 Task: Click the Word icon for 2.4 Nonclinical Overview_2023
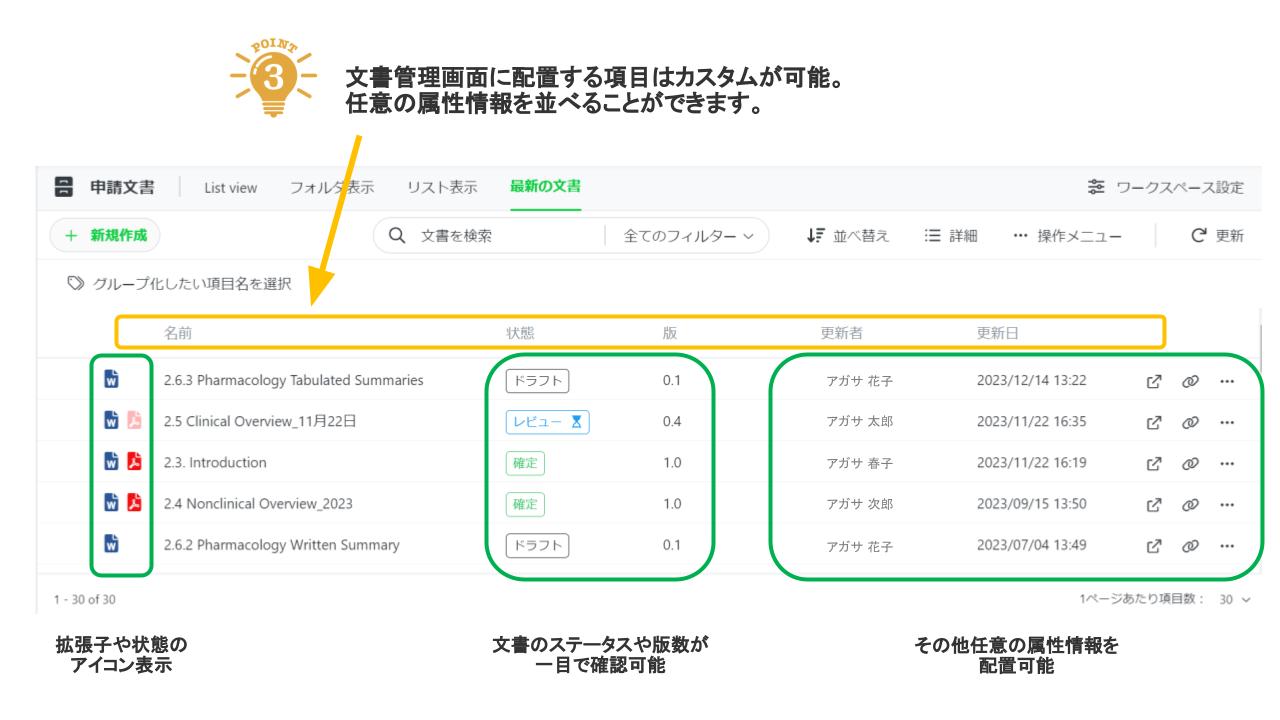[x=112, y=504]
